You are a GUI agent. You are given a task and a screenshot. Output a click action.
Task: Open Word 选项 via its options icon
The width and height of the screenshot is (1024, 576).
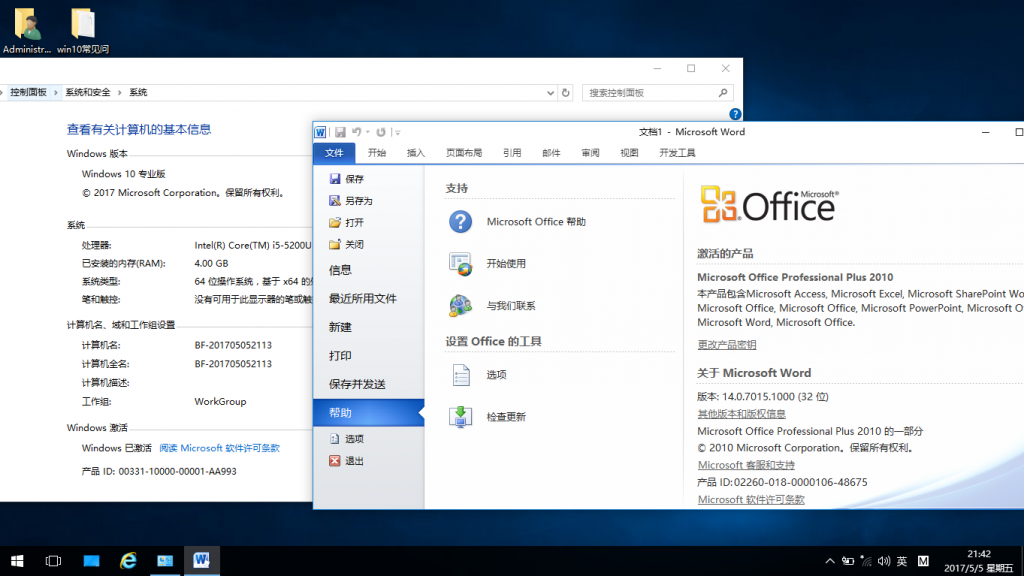click(460, 373)
